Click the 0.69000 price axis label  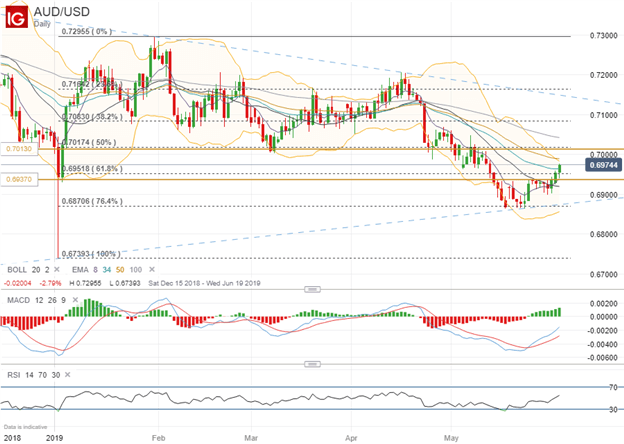tap(604, 195)
